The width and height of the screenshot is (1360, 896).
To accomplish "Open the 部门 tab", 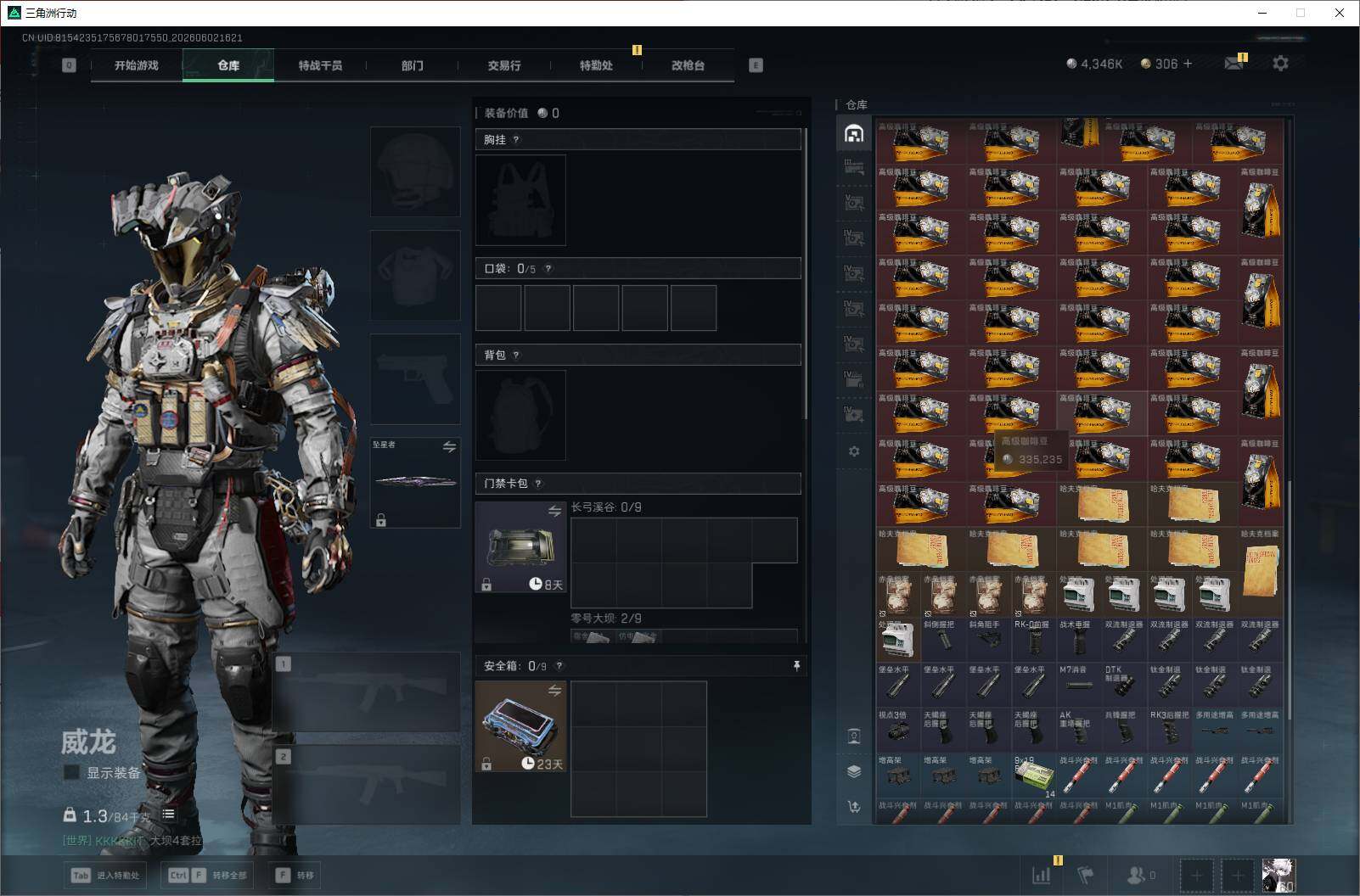I will coord(413,65).
